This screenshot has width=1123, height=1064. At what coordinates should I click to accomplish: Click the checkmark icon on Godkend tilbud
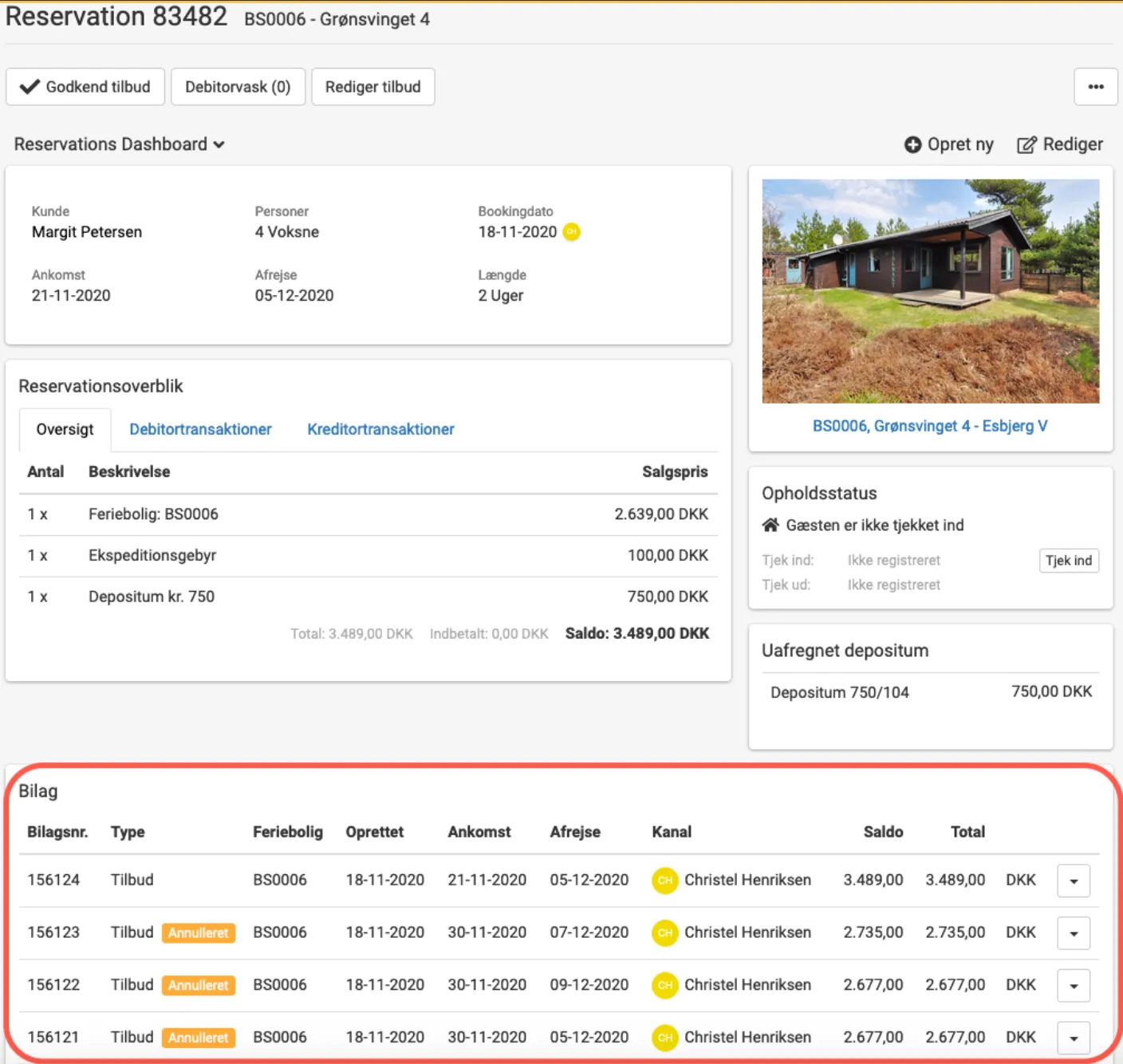(30, 87)
